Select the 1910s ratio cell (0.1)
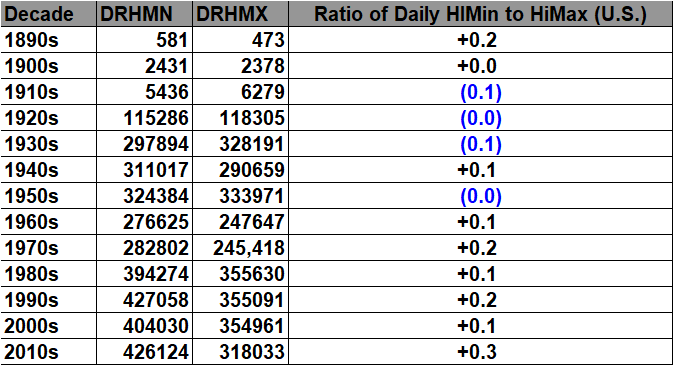This screenshot has width=673, height=365. [481, 92]
